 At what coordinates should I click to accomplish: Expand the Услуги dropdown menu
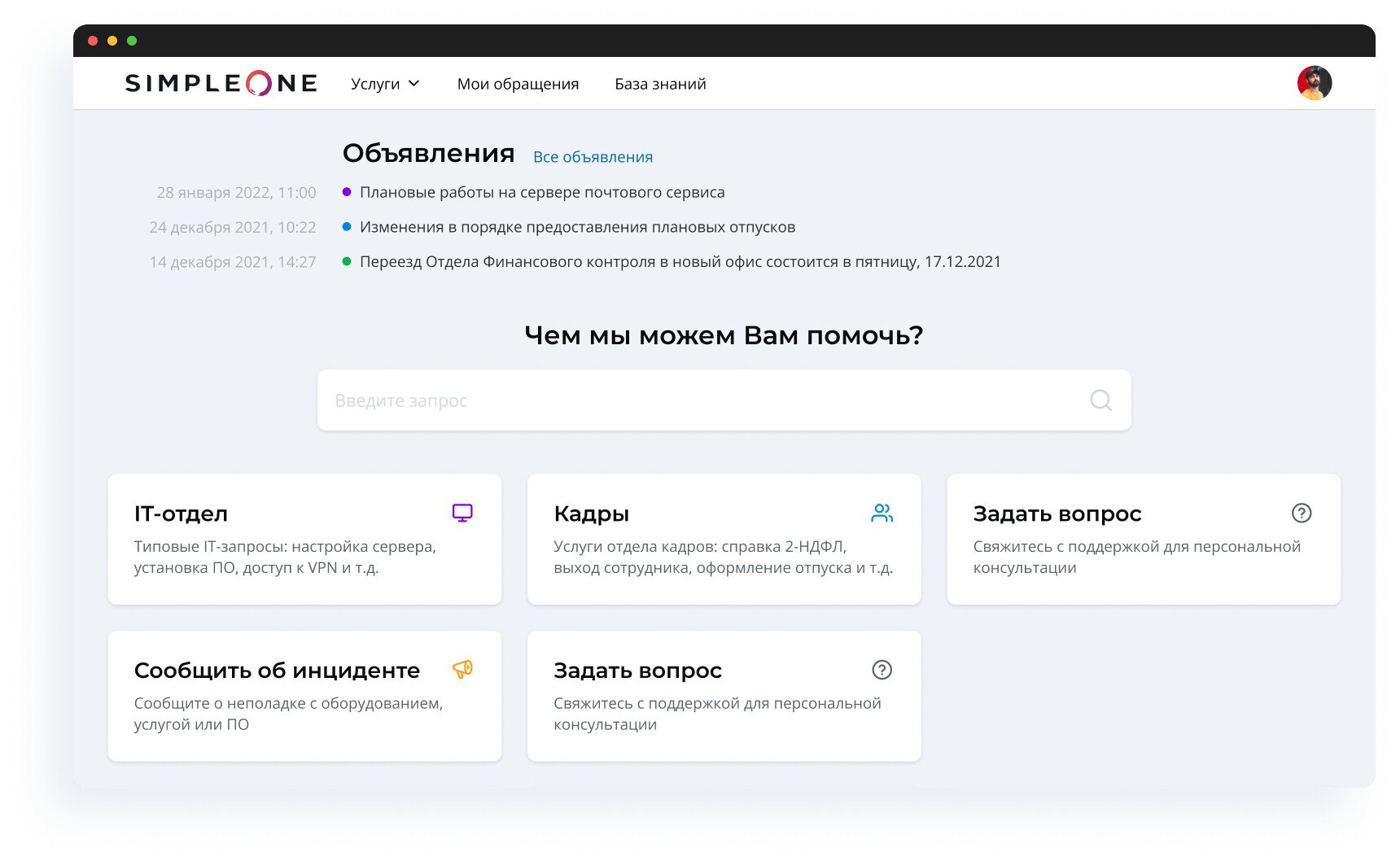pos(385,84)
